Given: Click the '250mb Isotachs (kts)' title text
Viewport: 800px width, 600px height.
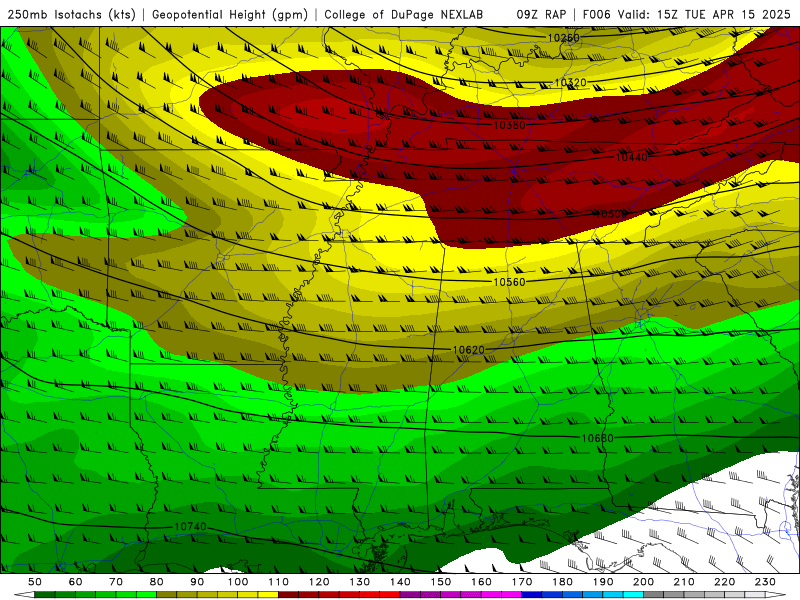Looking at the screenshot, I should (x=72, y=15).
